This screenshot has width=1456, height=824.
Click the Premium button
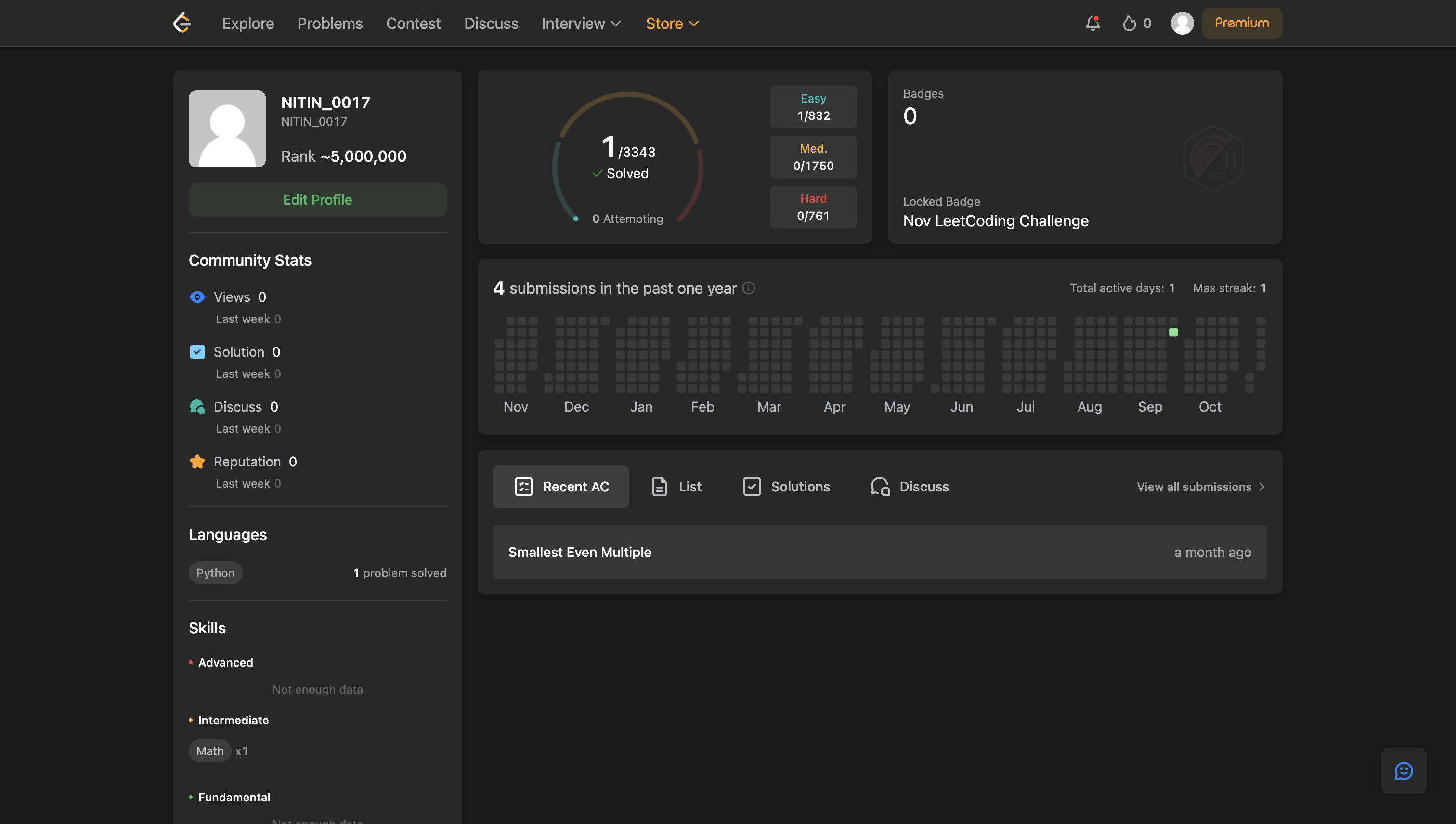point(1241,23)
